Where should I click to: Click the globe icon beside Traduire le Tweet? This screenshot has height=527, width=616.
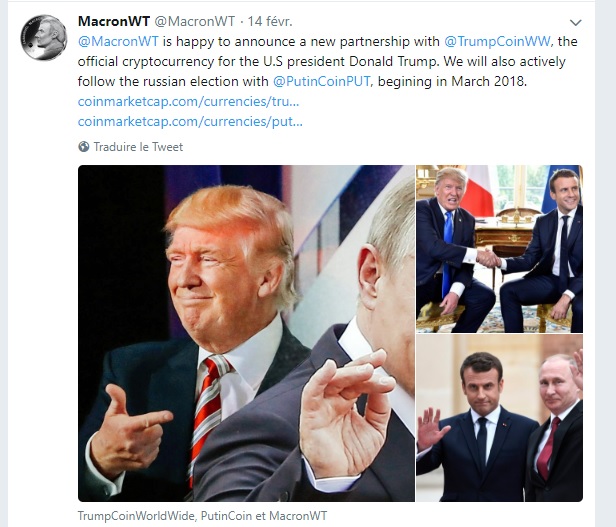pyautogui.click(x=83, y=147)
